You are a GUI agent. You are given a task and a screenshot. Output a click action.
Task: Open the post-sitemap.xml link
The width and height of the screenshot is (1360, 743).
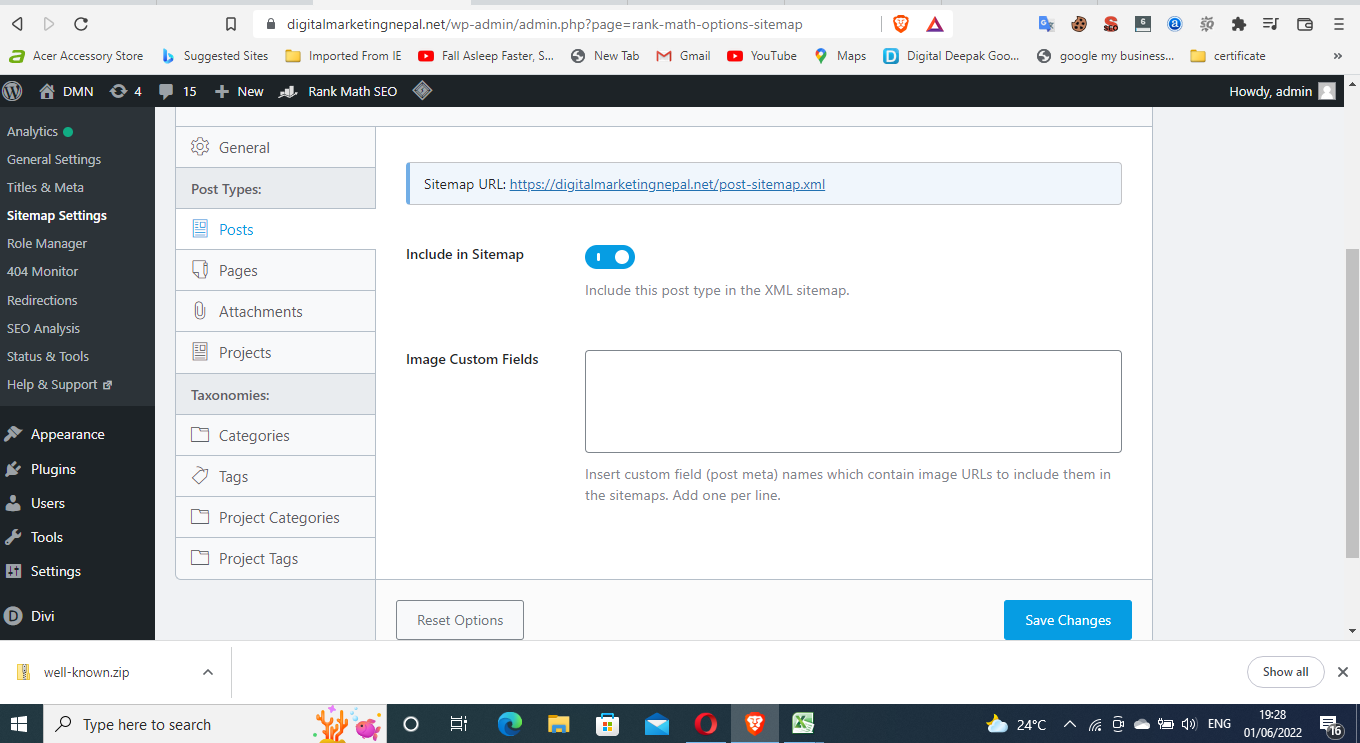[x=667, y=184]
